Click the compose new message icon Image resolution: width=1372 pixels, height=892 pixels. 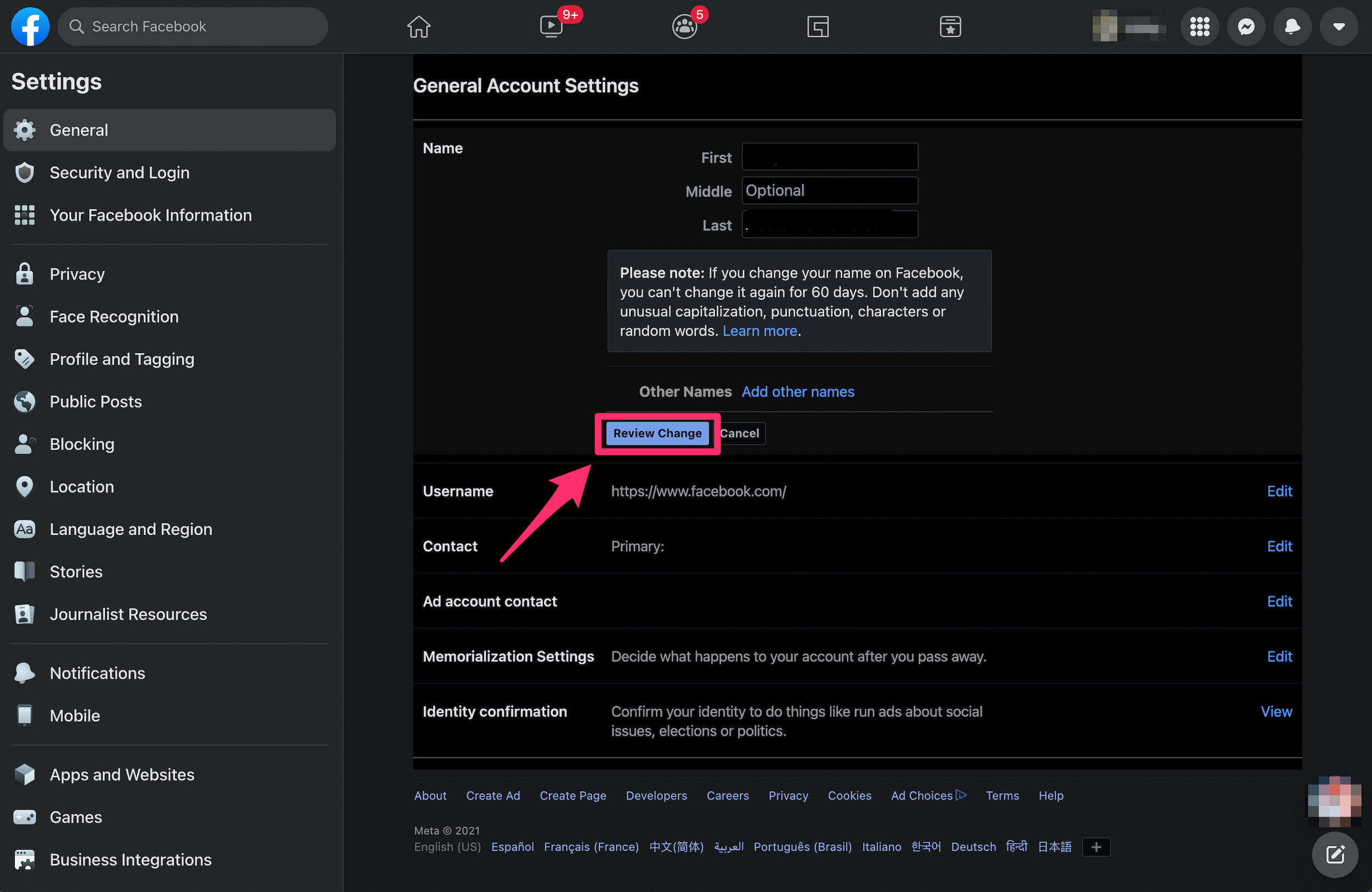point(1335,855)
